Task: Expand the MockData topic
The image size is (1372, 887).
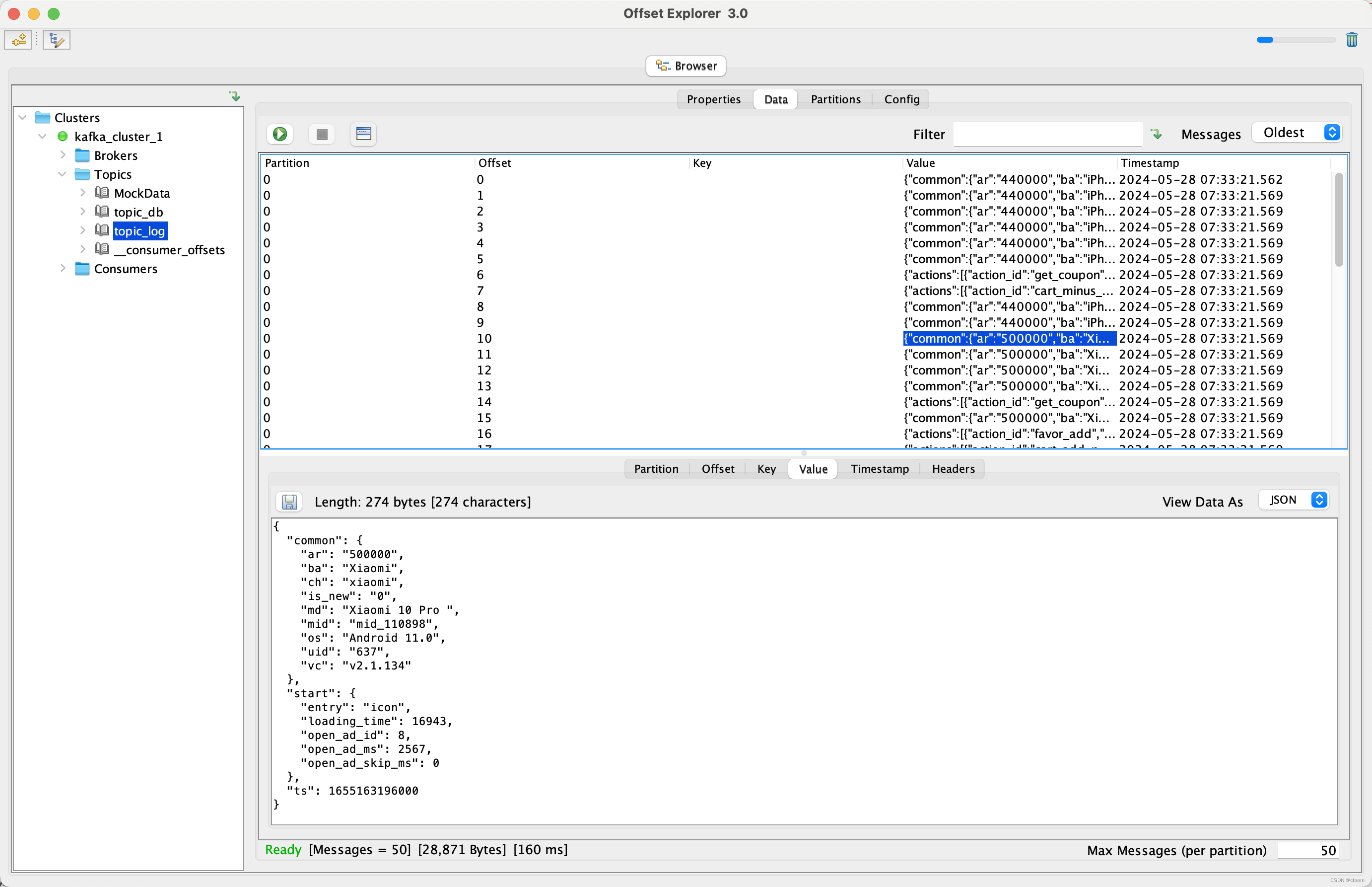Action: coord(83,193)
